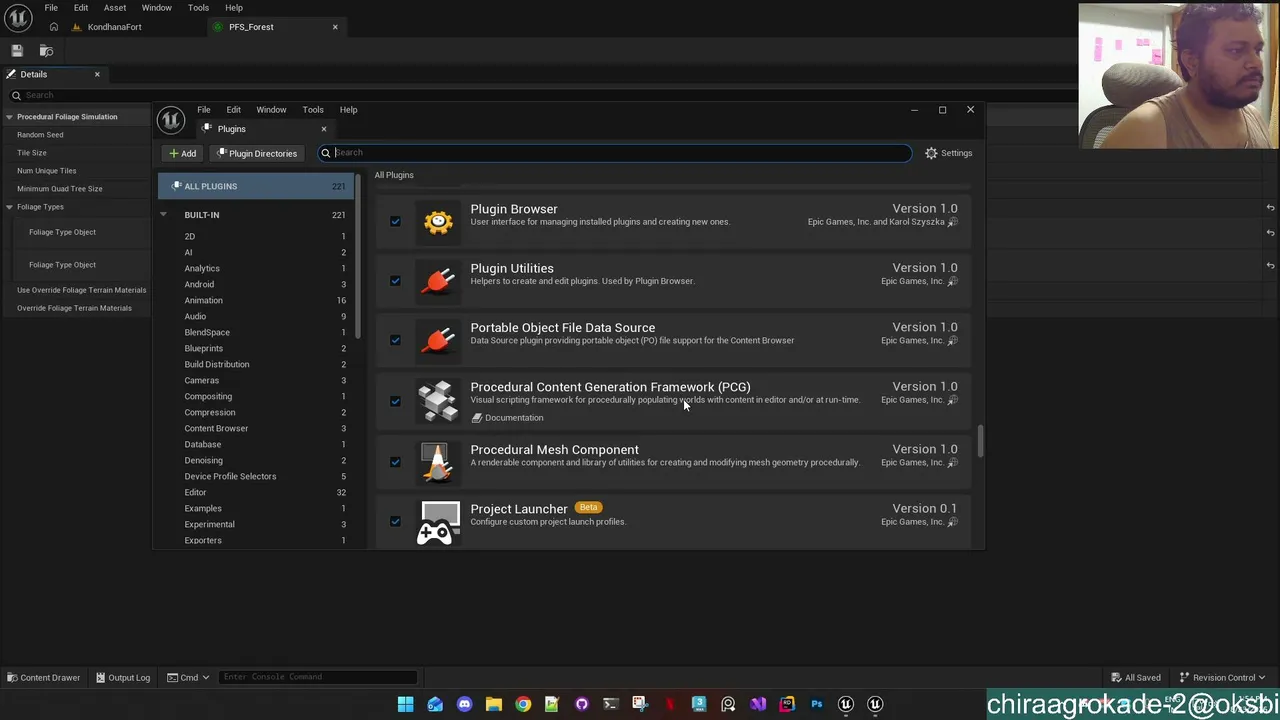Focus the Details panel search field
The height and width of the screenshot is (720, 1280).
(540, 95)
